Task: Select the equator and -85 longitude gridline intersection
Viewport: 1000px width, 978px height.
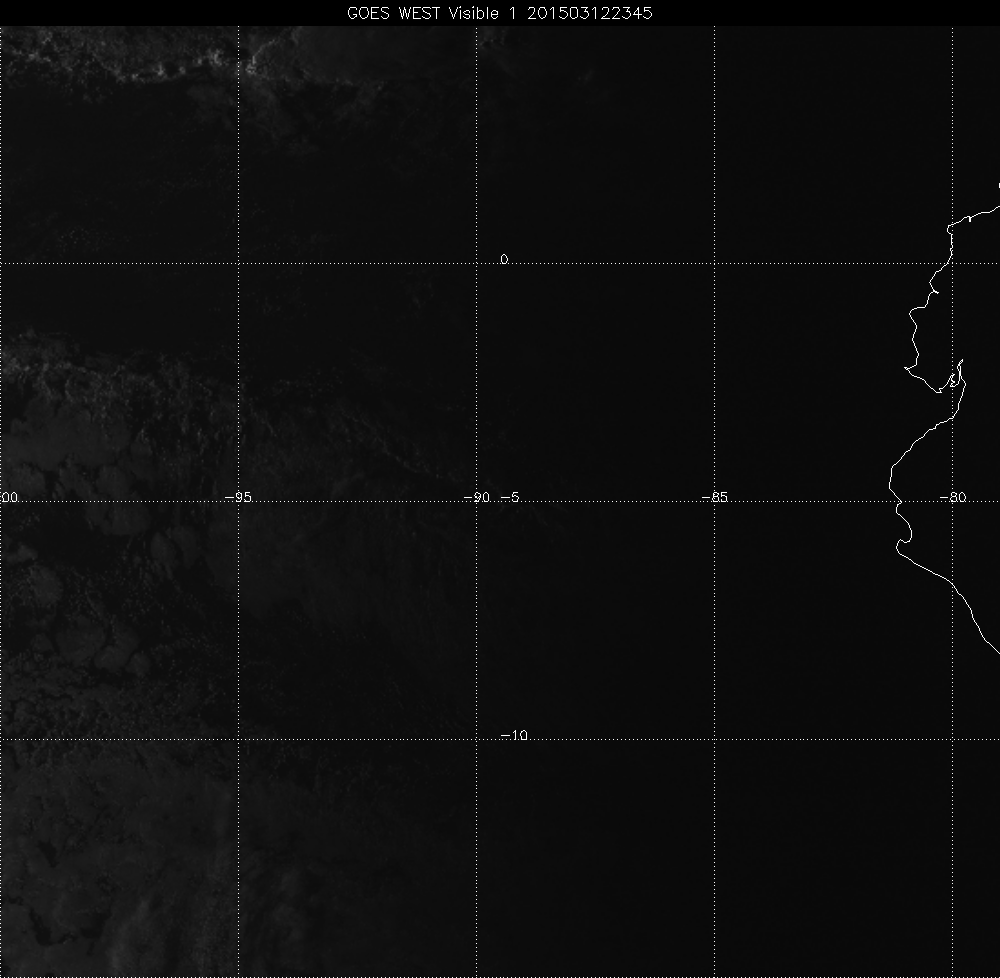Action: click(x=715, y=263)
